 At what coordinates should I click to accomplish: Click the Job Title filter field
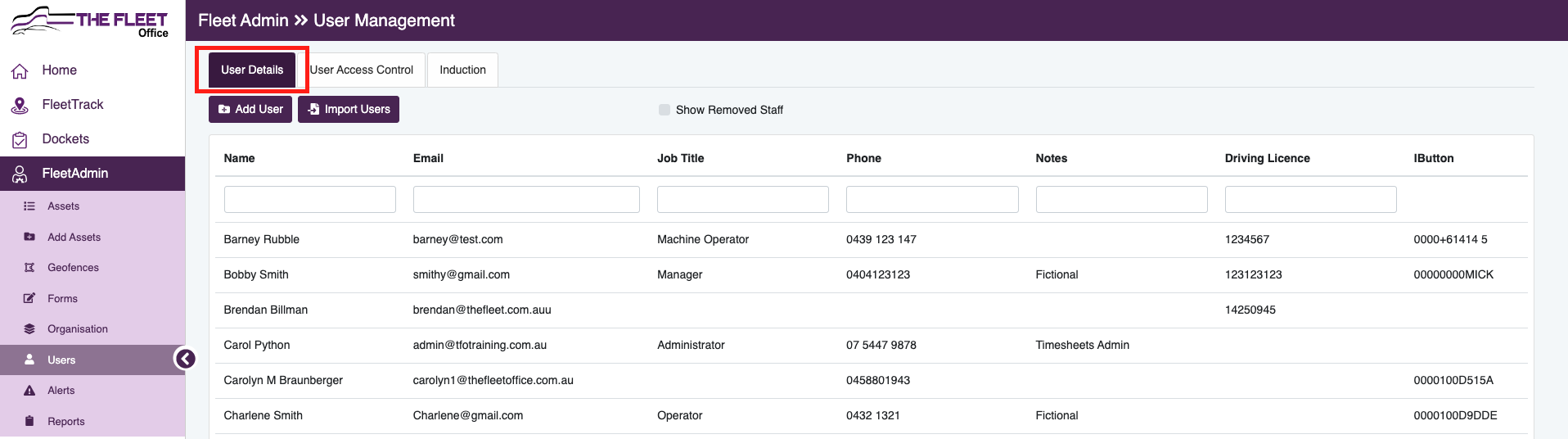pyautogui.click(x=743, y=199)
